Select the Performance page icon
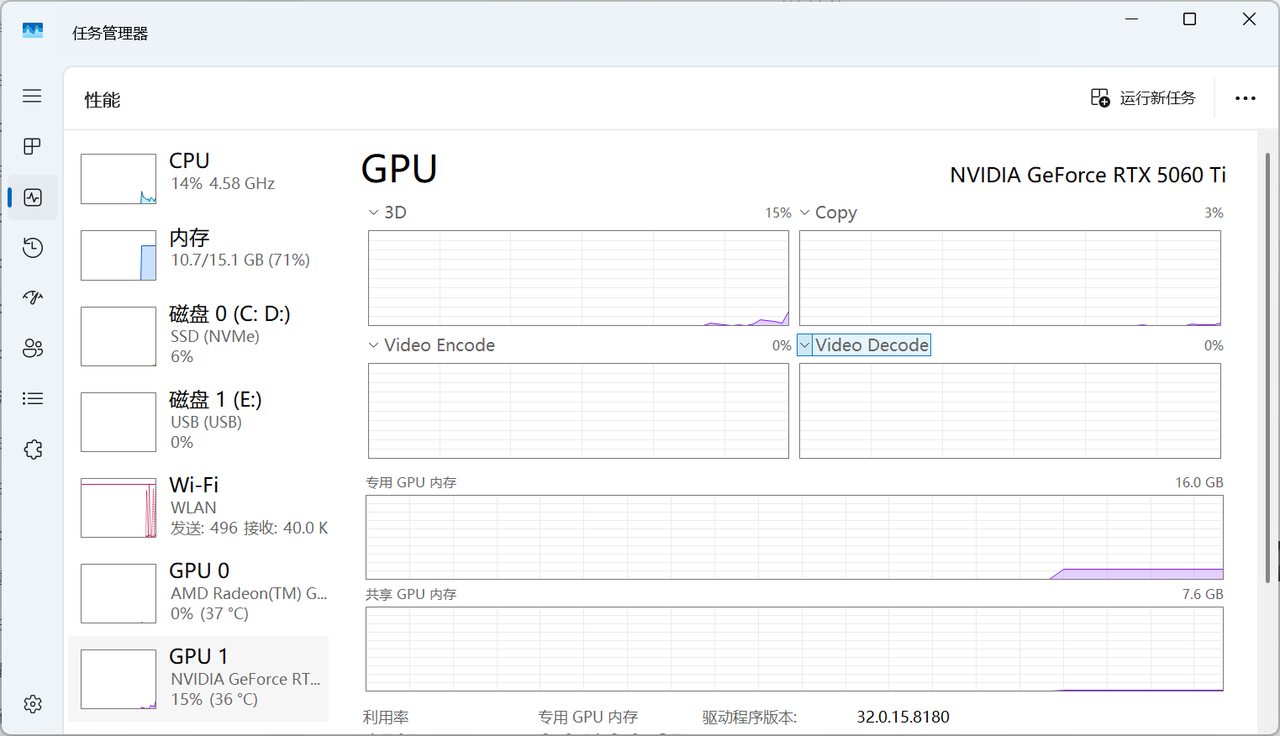This screenshot has width=1280, height=736. (x=32, y=197)
